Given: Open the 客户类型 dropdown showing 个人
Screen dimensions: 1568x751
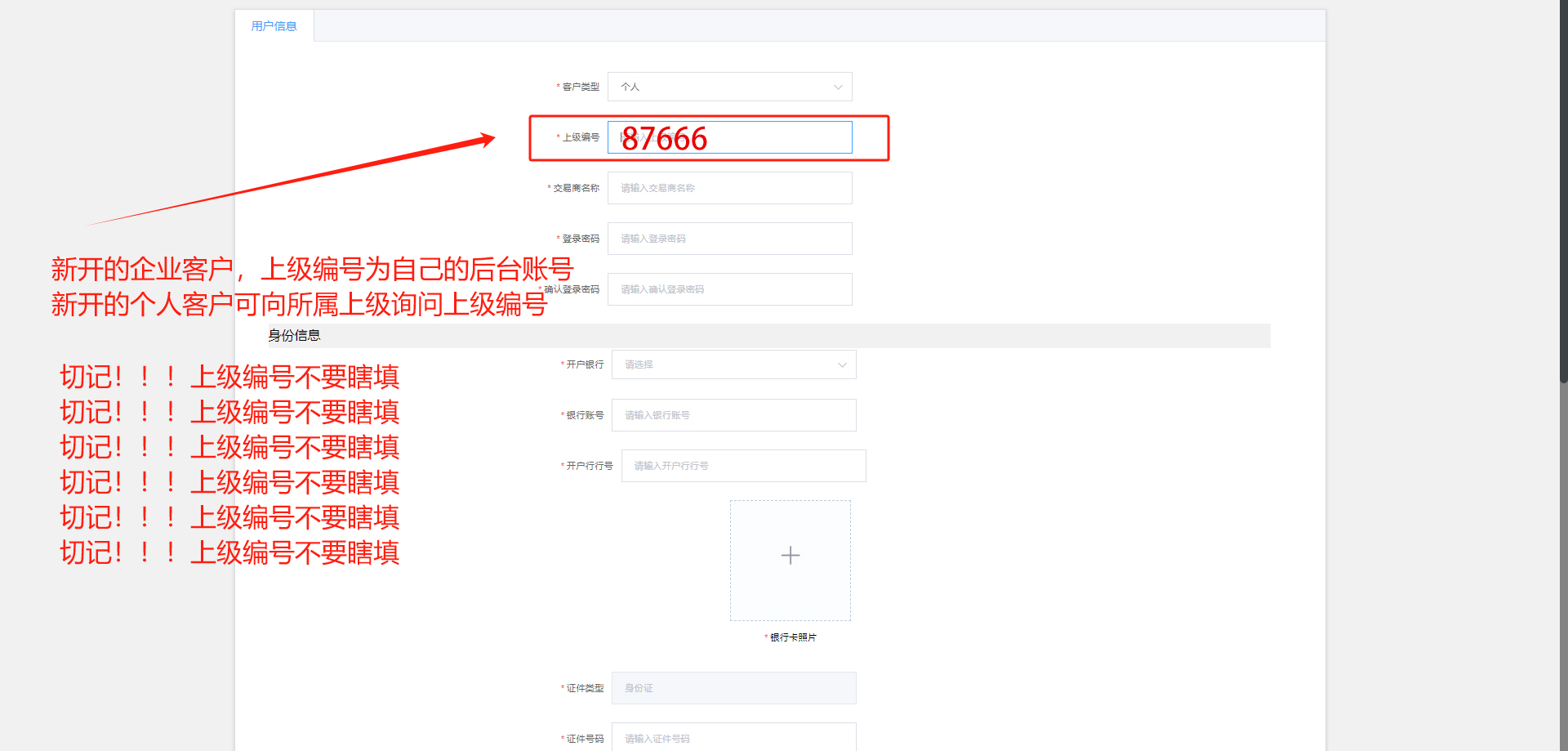Looking at the screenshot, I should coord(729,87).
